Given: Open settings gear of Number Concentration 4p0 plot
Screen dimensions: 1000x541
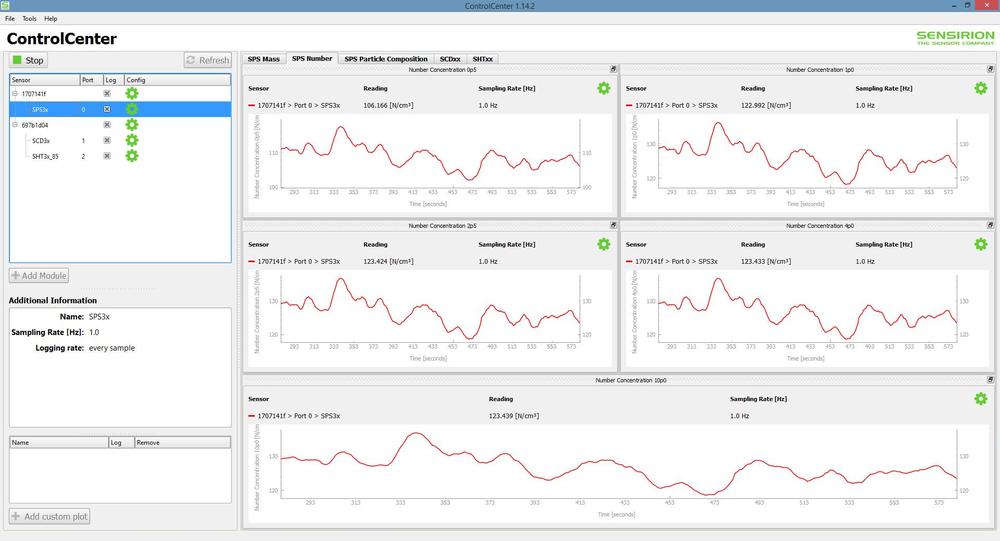Looking at the screenshot, I should click(x=980, y=244).
